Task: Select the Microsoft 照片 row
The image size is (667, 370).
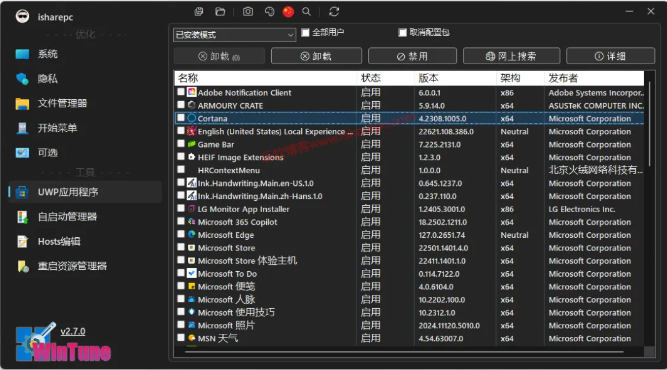Action: click(409, 325)
